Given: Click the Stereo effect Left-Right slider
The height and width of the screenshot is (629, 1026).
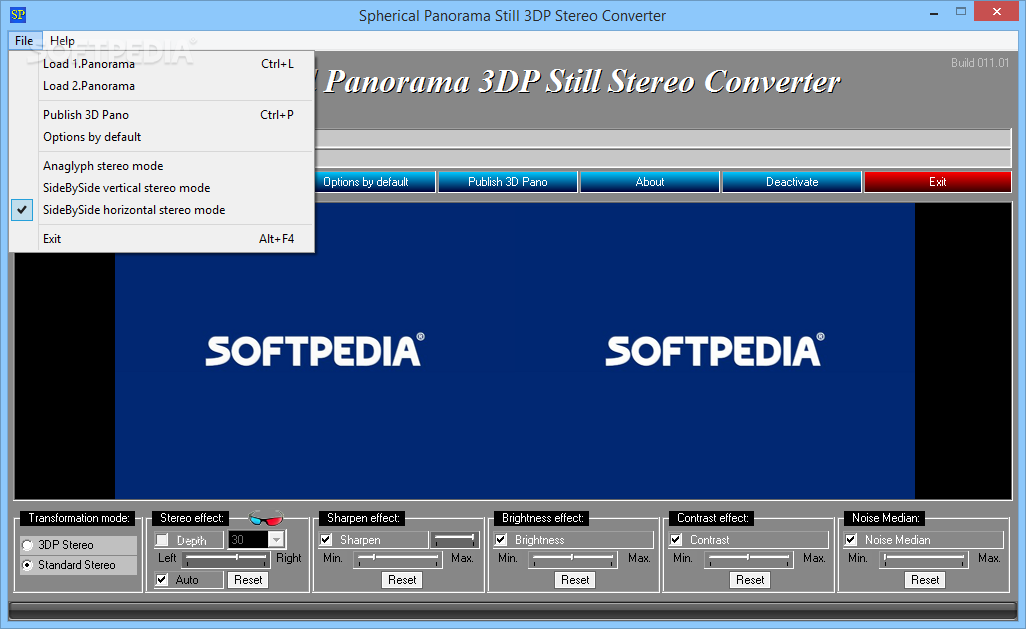Looking at the screenshot, I should click(x=226, y=559).
